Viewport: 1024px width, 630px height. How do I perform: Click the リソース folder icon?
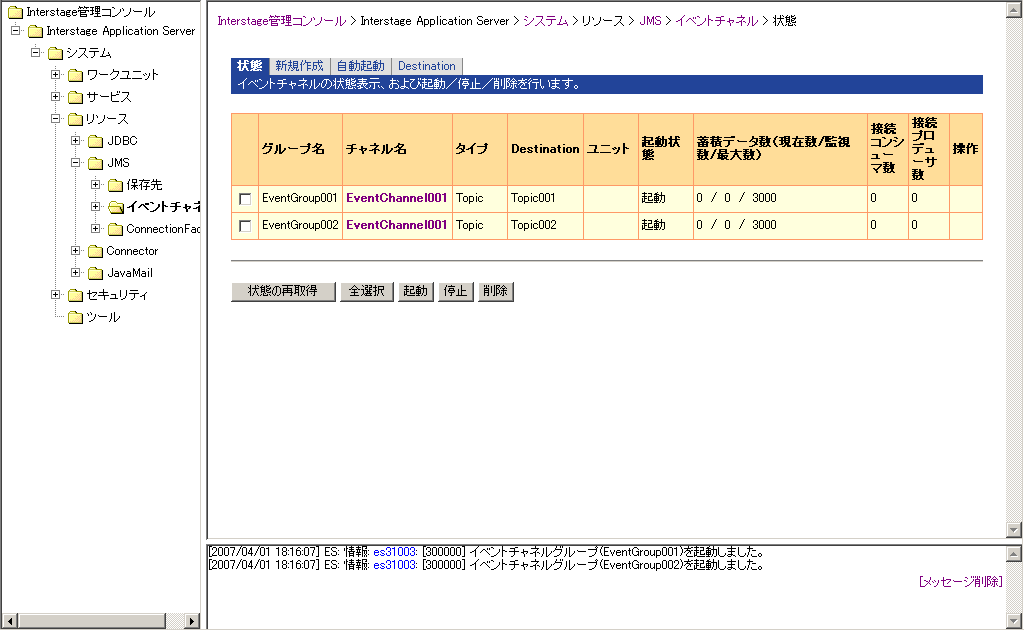(76, 119)
